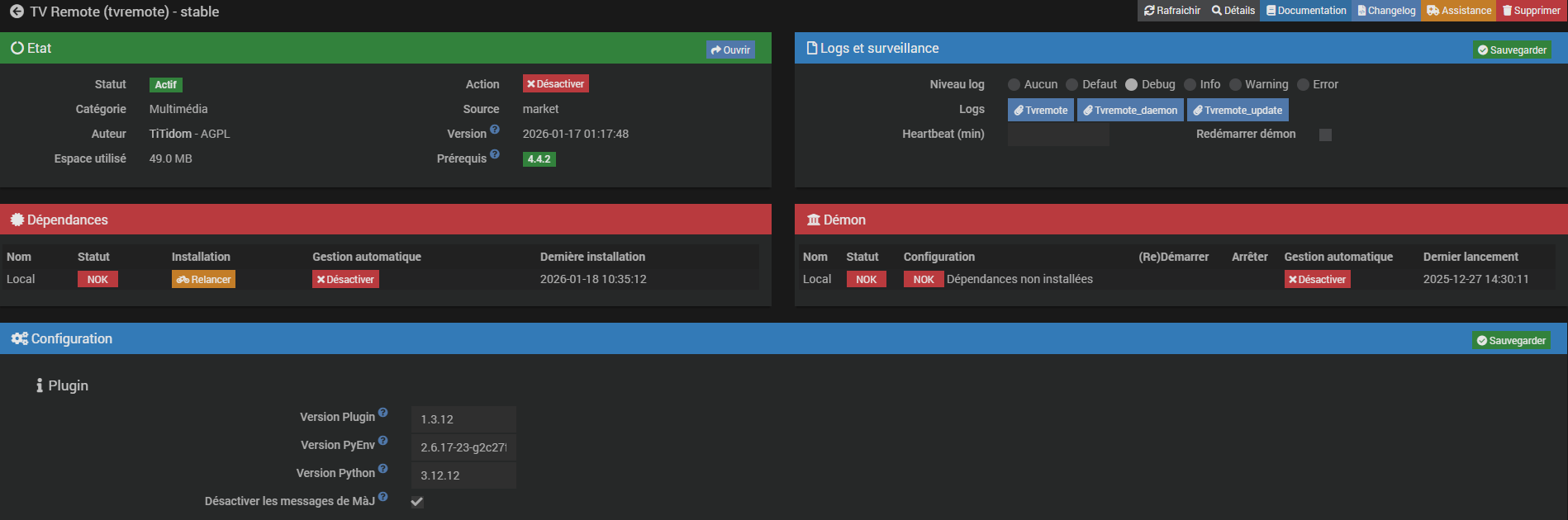
Task: Save the Configuration section with Sauvegarder
Action: (x=1511, y=341)
